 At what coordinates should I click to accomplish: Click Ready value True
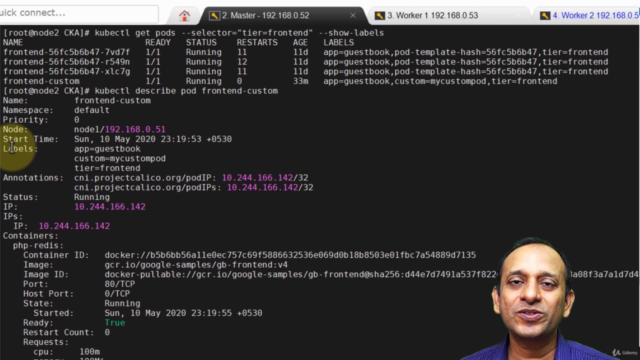pos(115,323)
